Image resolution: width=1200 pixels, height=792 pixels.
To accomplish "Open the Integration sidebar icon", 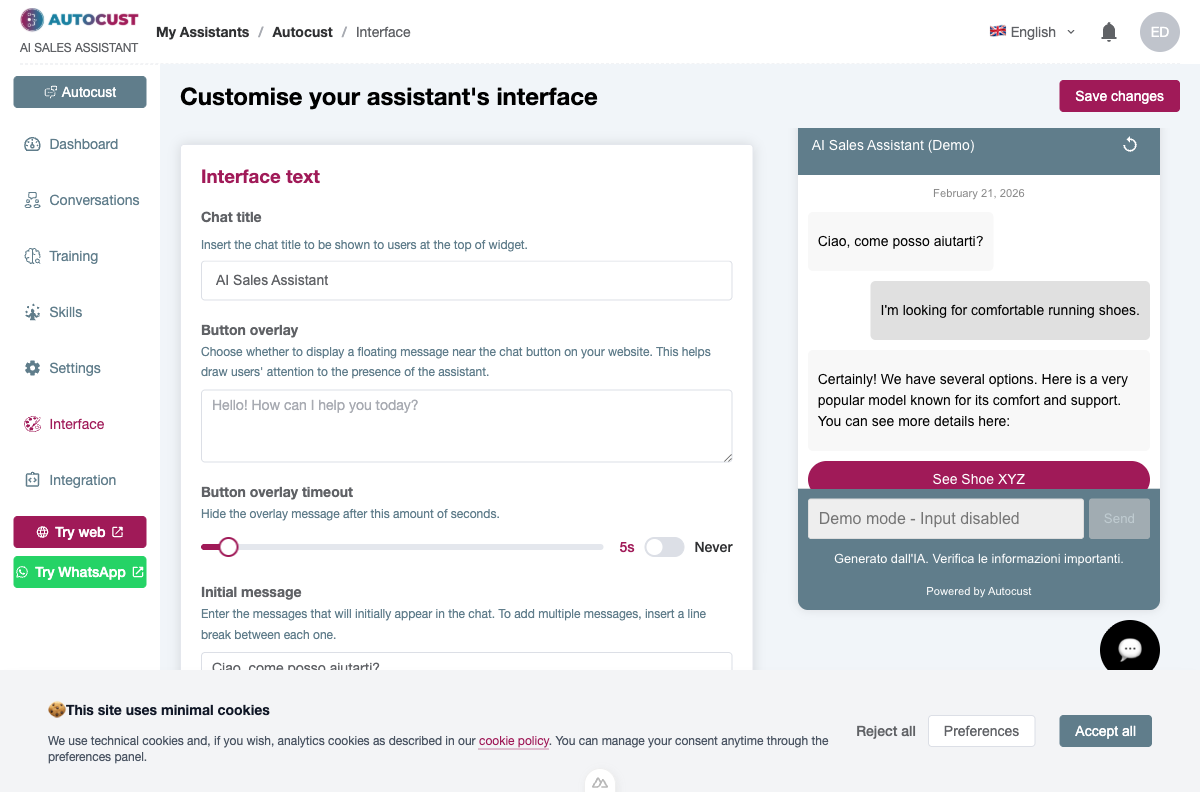I will (33, 480).
